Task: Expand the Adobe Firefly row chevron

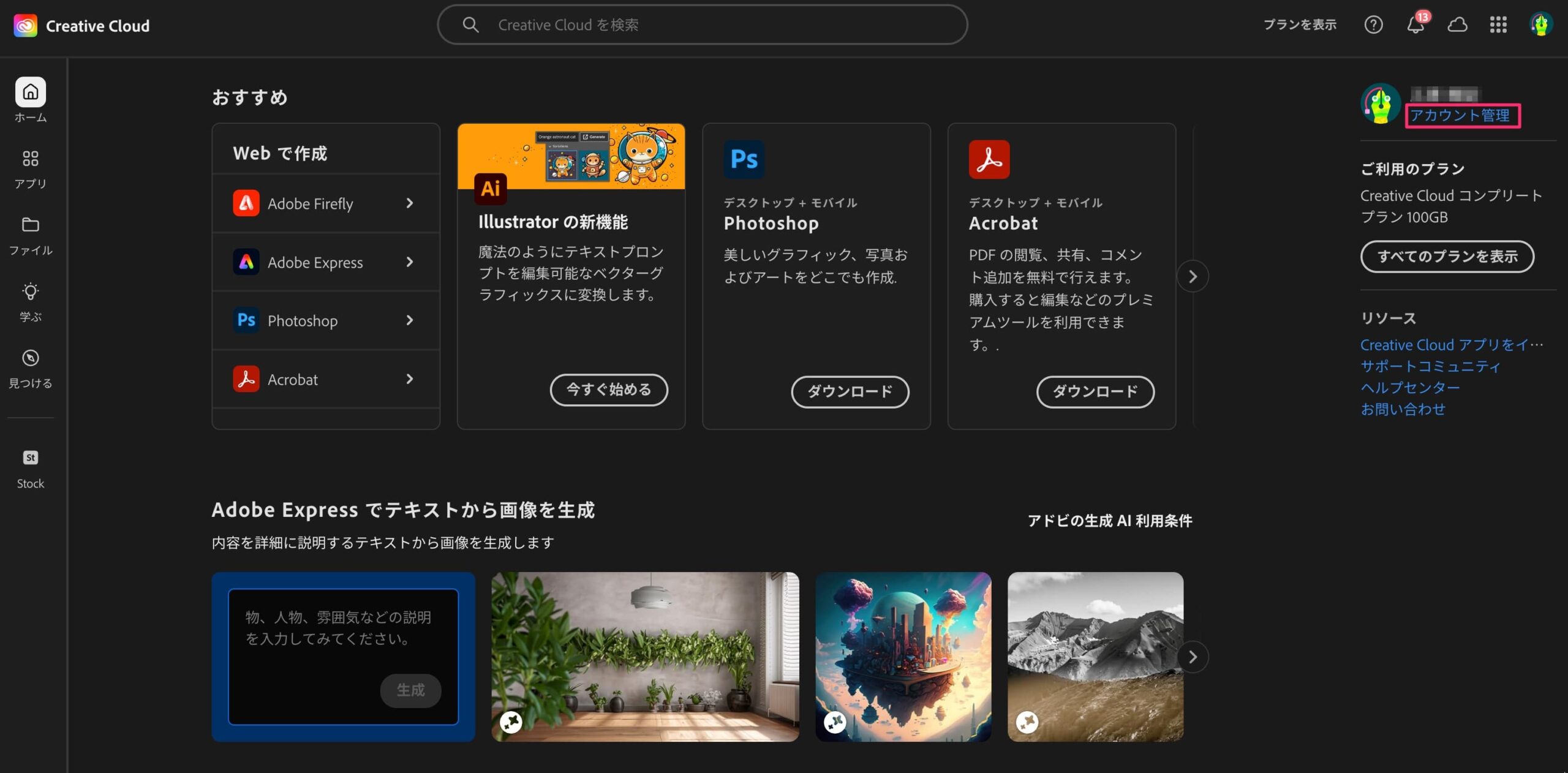Action: click(x=410, y=203)
